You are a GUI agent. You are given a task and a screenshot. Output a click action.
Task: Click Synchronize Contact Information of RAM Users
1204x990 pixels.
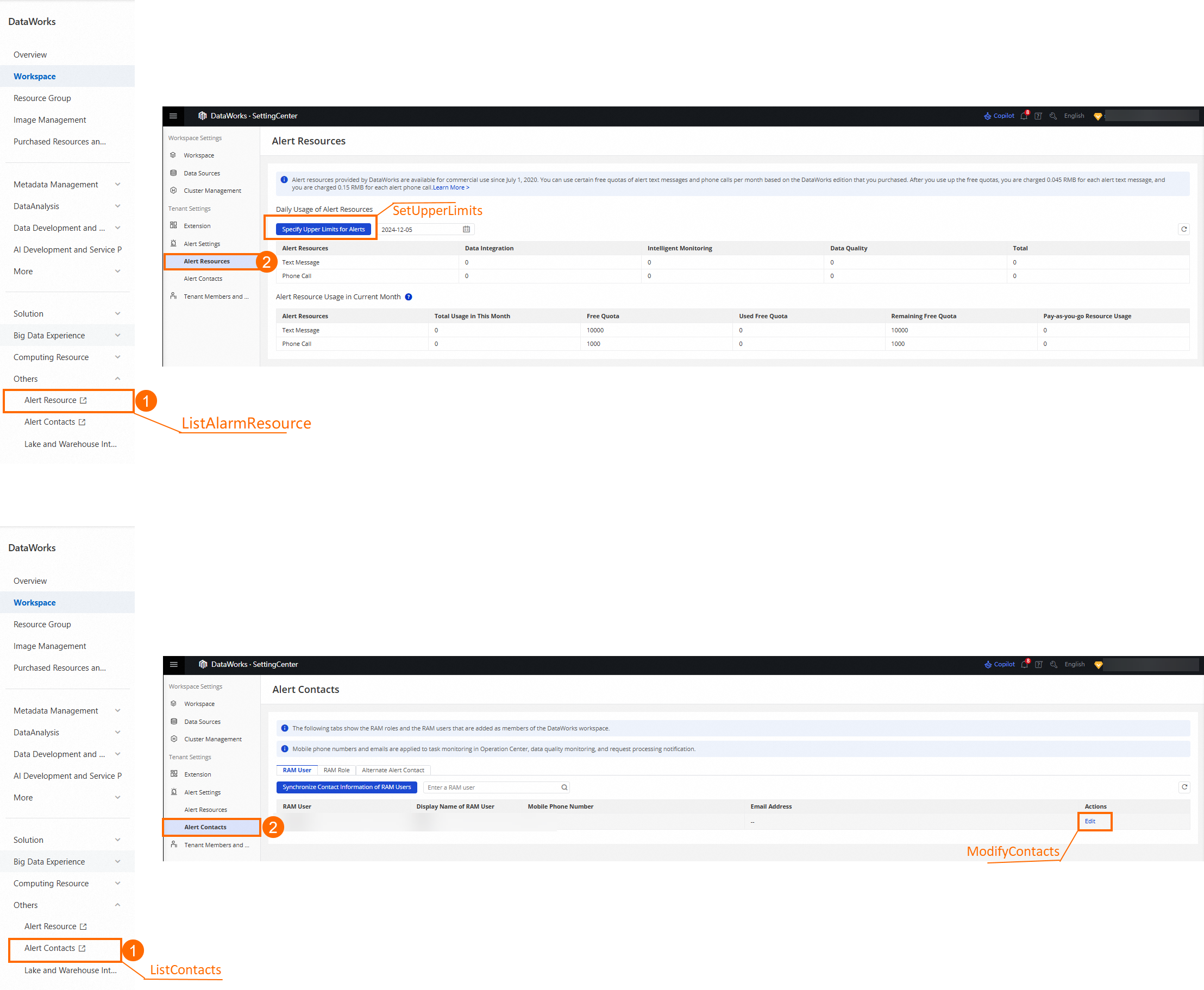346,787
